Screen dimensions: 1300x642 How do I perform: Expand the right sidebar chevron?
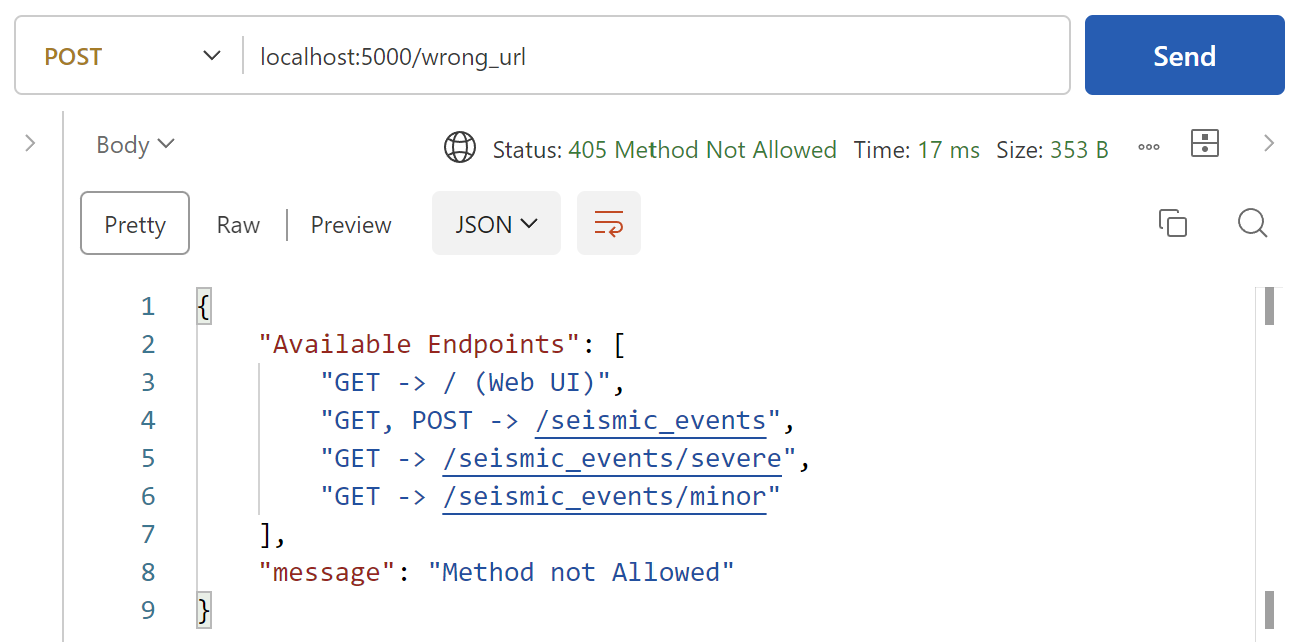click(1269, 144)
